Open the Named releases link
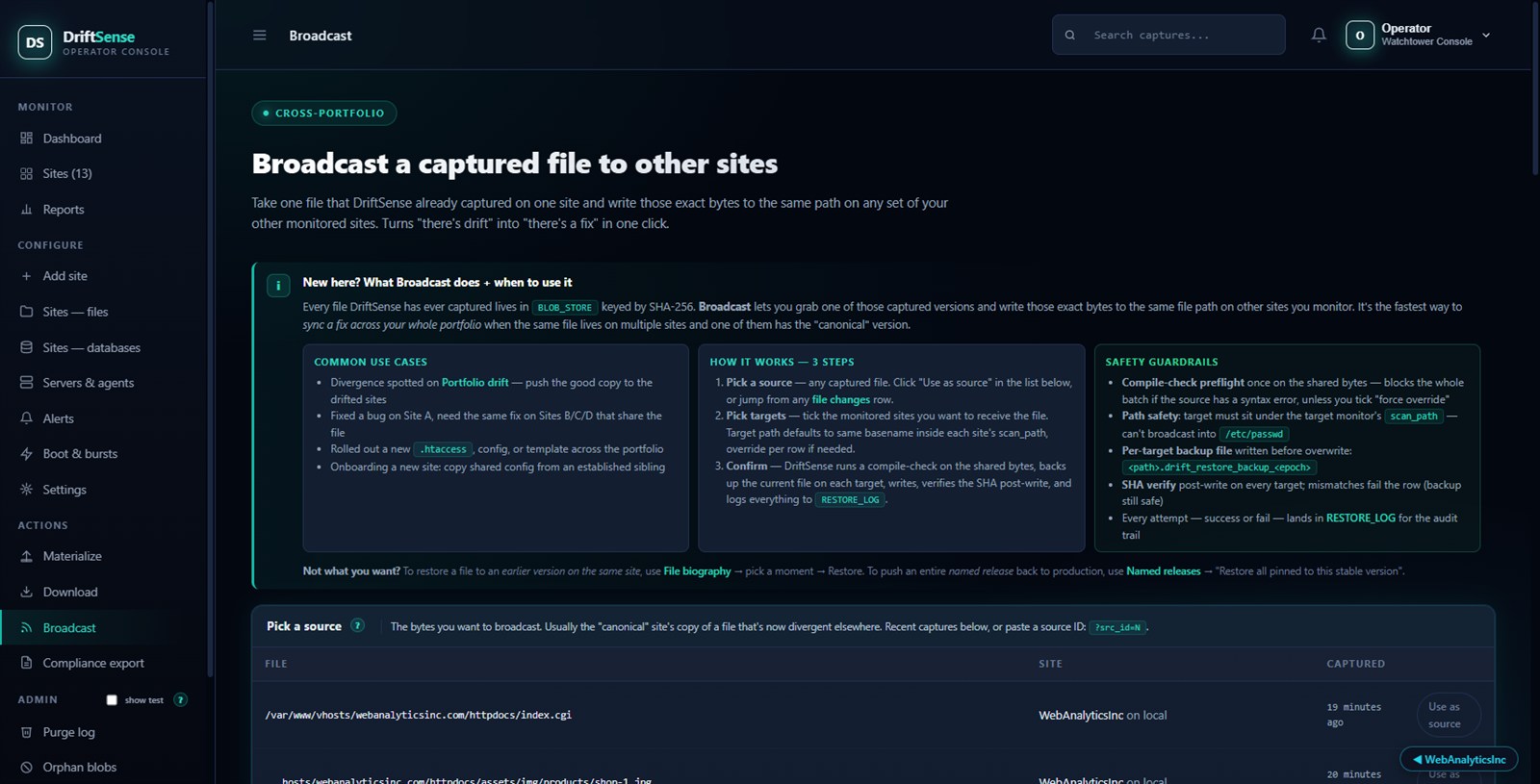The image size is (1540, 784). click(1163, 571)
